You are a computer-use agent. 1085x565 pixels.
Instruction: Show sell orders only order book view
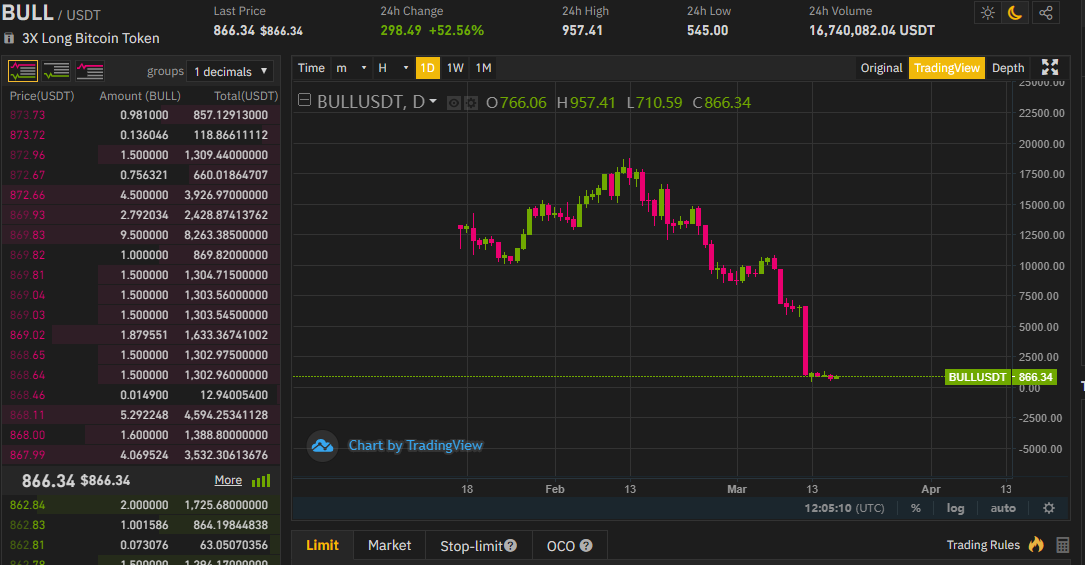[90, 71]
